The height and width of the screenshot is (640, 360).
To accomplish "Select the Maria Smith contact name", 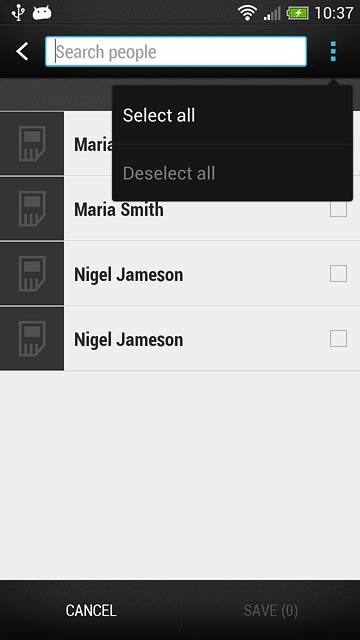I will [119, 209].
